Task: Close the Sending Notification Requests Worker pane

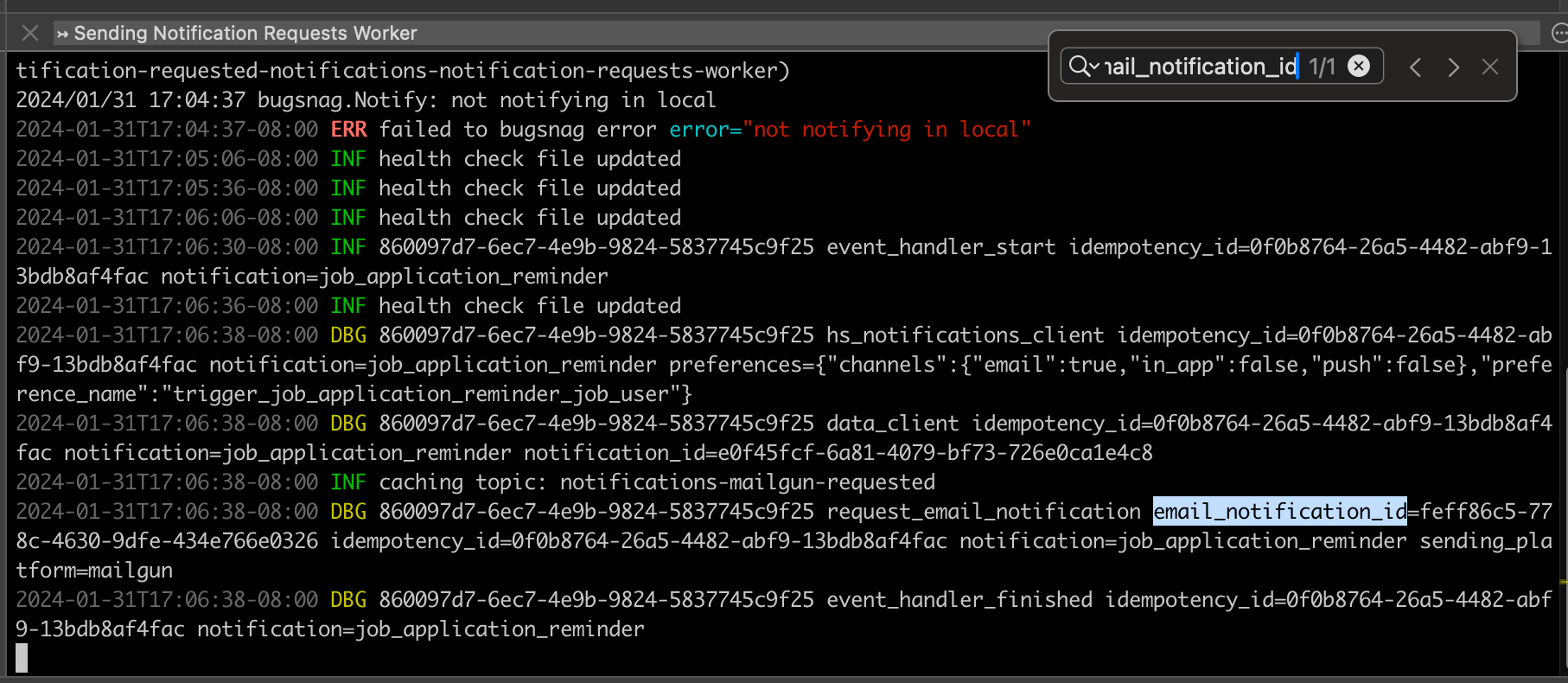Action: pyautogui.click(x=30, y=33)
